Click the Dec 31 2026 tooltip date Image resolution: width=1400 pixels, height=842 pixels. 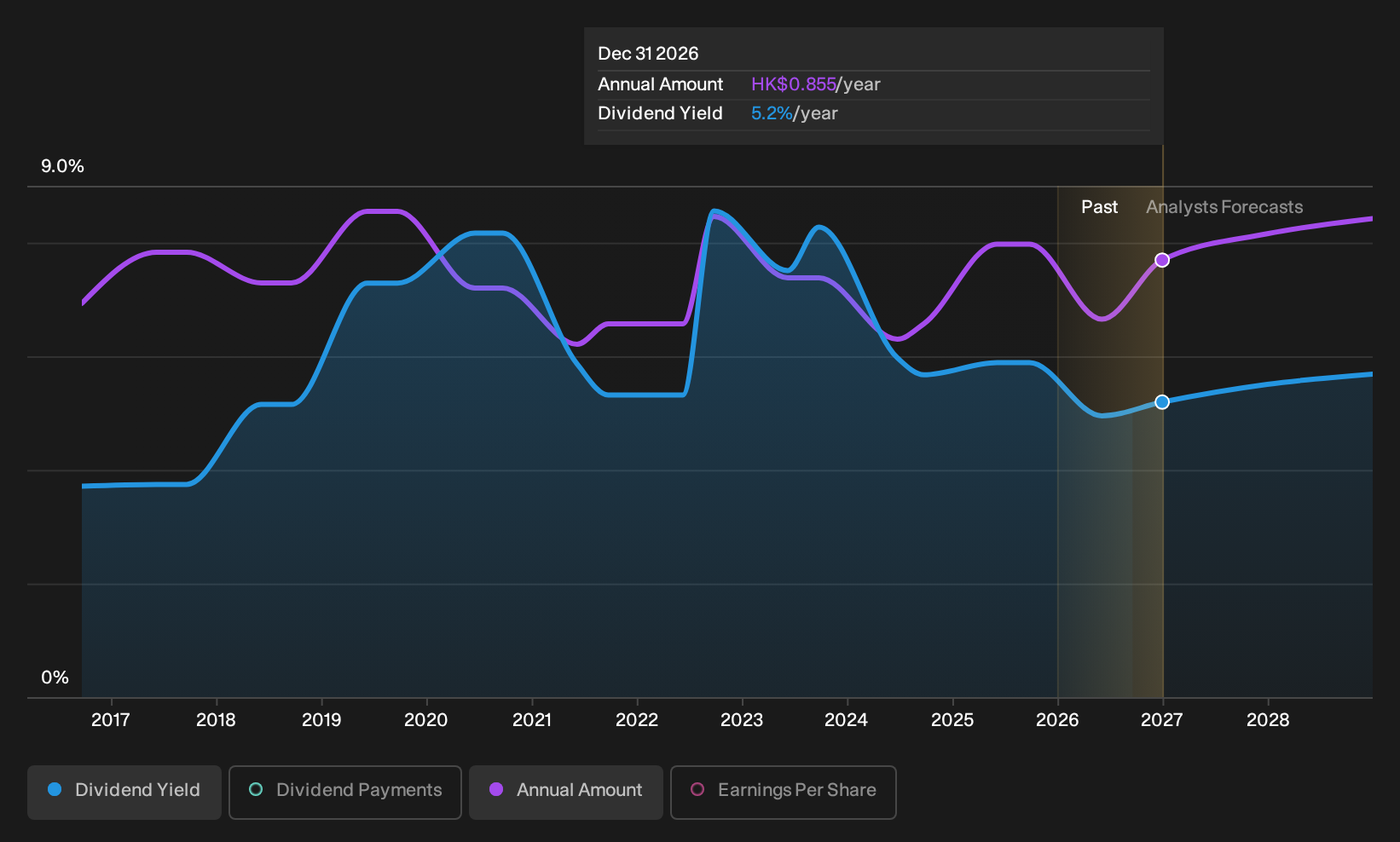pyautogui.click(x=648, y=54)
